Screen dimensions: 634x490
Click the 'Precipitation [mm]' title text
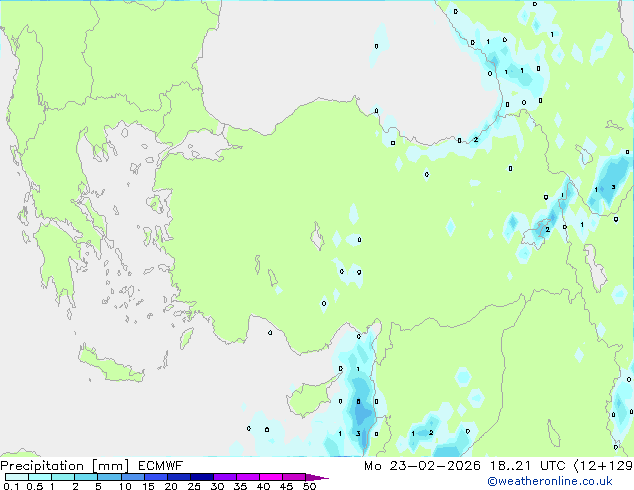click(65, 466)
